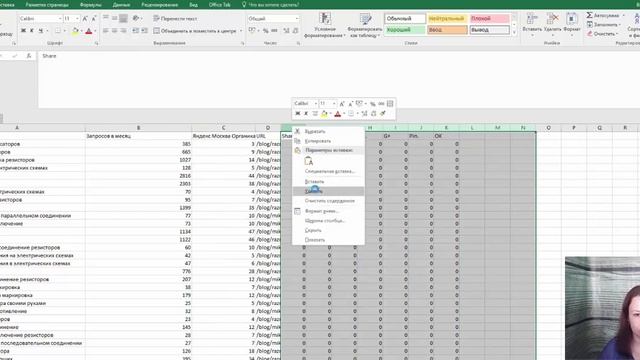Image resolution: width=640 pixels, height=360 pixels.
Task: Open the Данные ribbon tab
Action: 121,5
